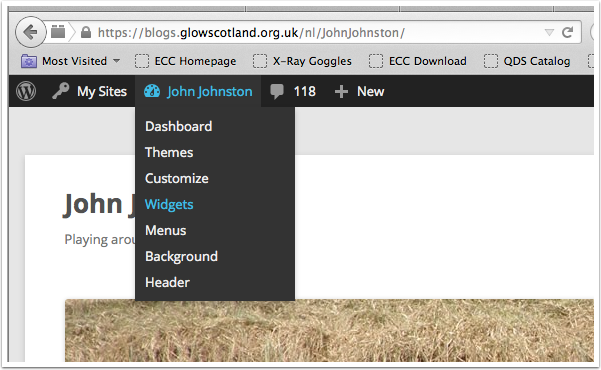The height and width of the screenshot is (370, 601).
Task: Click the site identity icon in address bar
Action: click(58, 32)
